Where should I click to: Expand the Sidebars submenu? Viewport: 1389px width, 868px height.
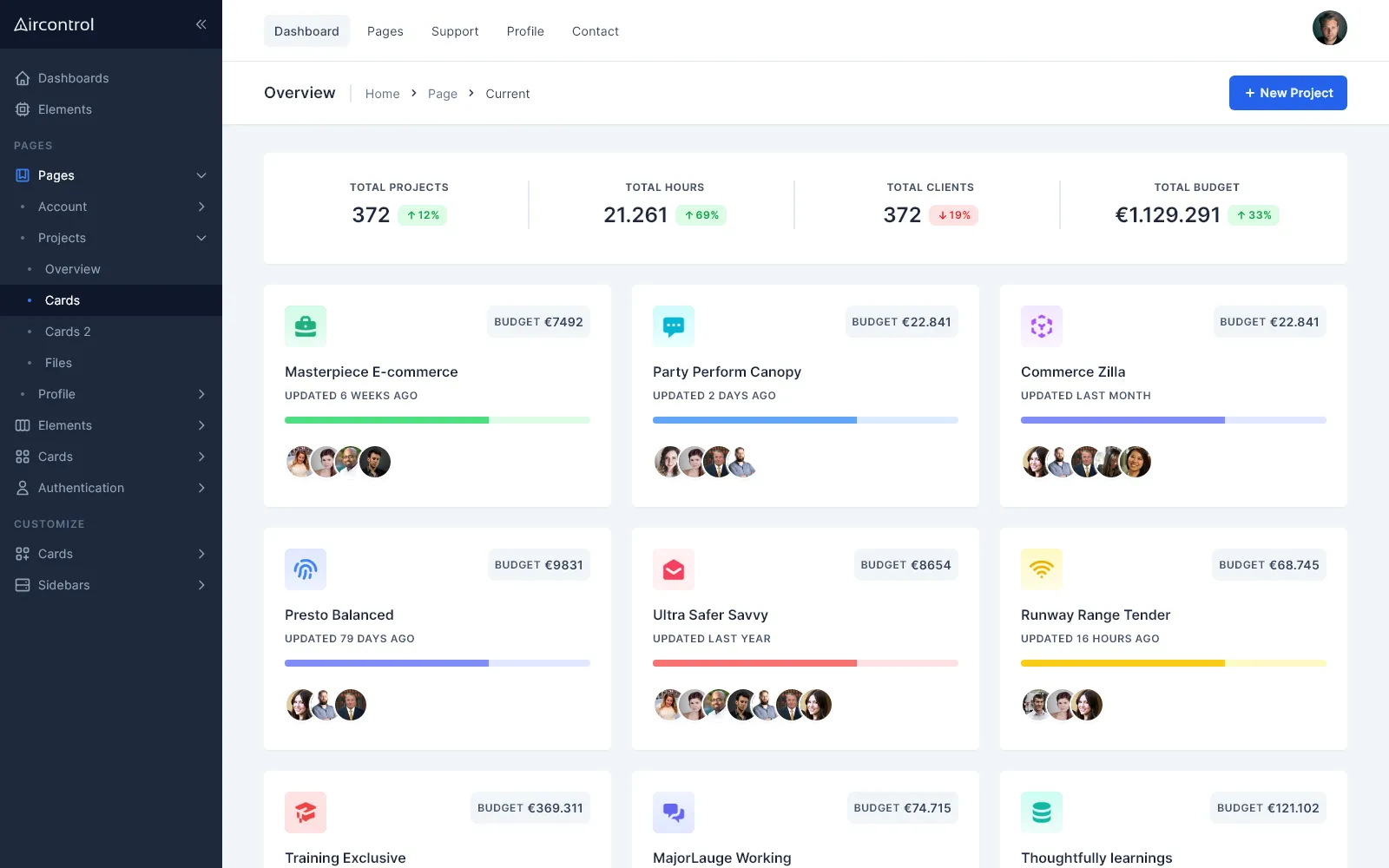(x=201, y=585)
